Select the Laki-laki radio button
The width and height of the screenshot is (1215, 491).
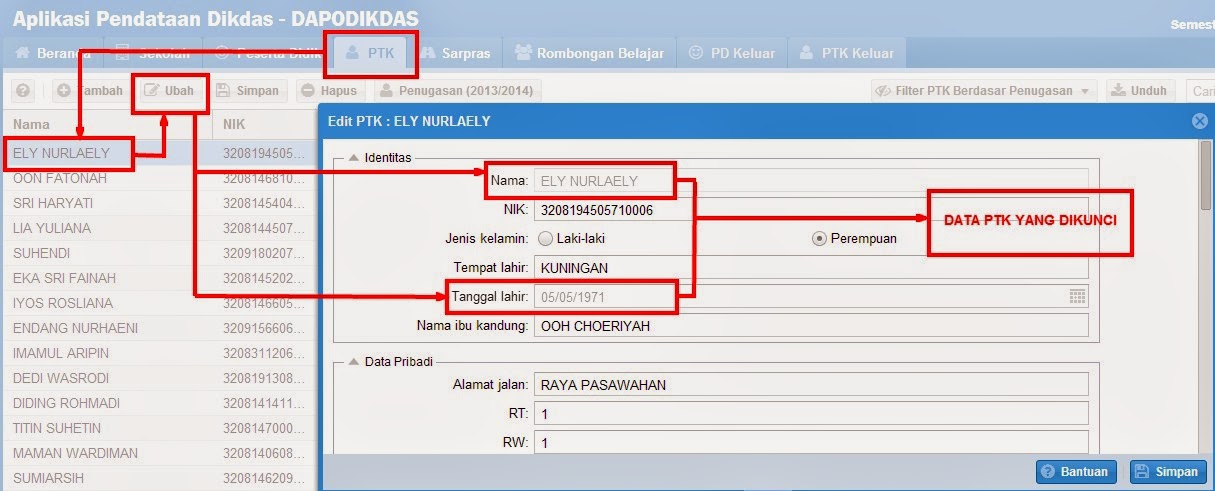(x=545, y=238)
